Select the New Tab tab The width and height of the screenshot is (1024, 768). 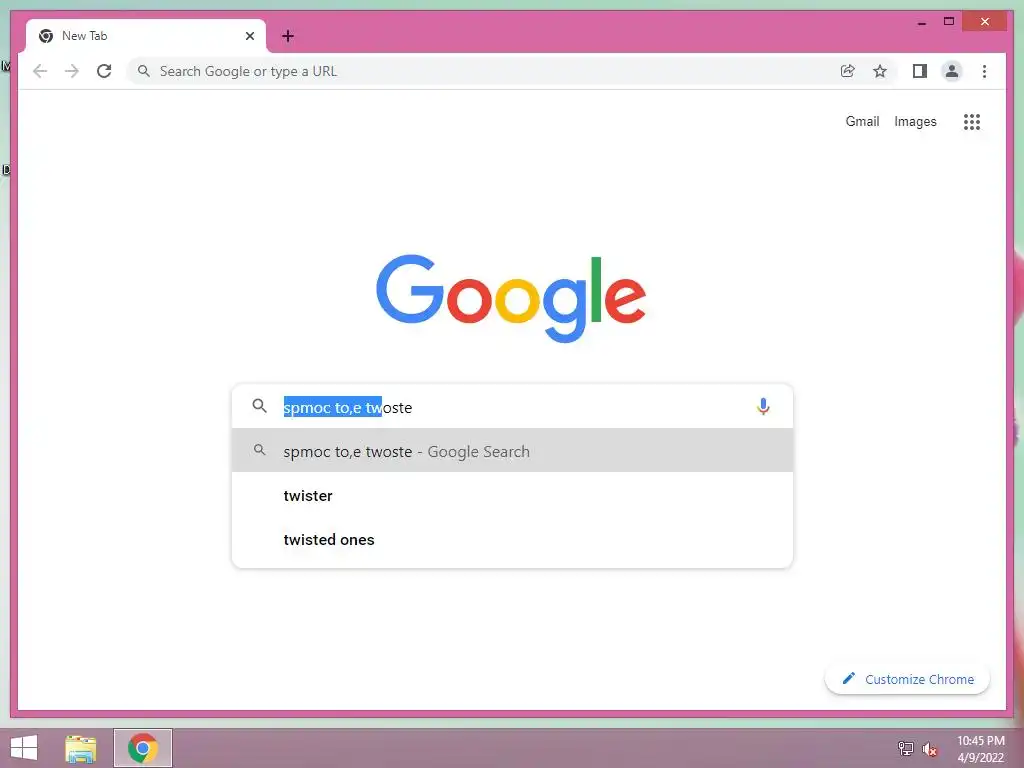point(146,36)
